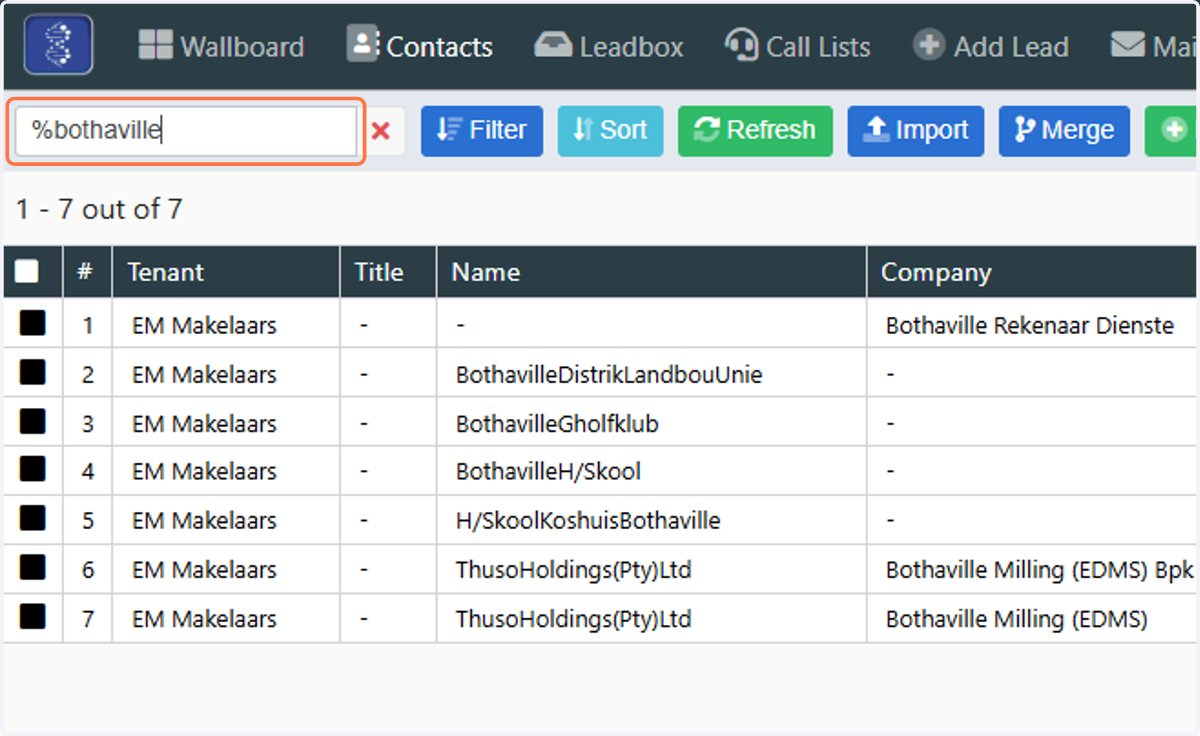This screenshot has width=1200, height=736.
Task: Open the Contacts menu
Action: click(420, 45)
